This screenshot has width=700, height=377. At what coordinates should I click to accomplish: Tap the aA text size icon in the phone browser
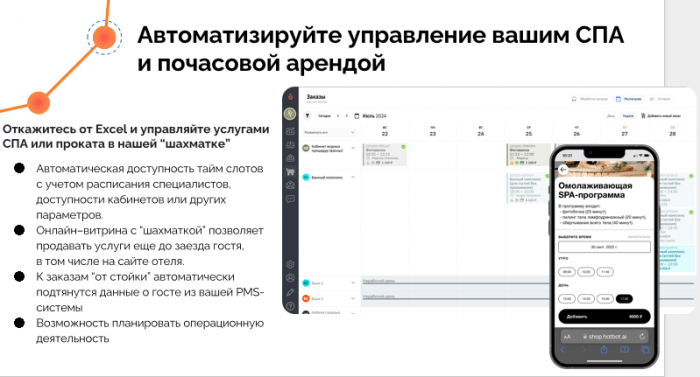point(567,337)
